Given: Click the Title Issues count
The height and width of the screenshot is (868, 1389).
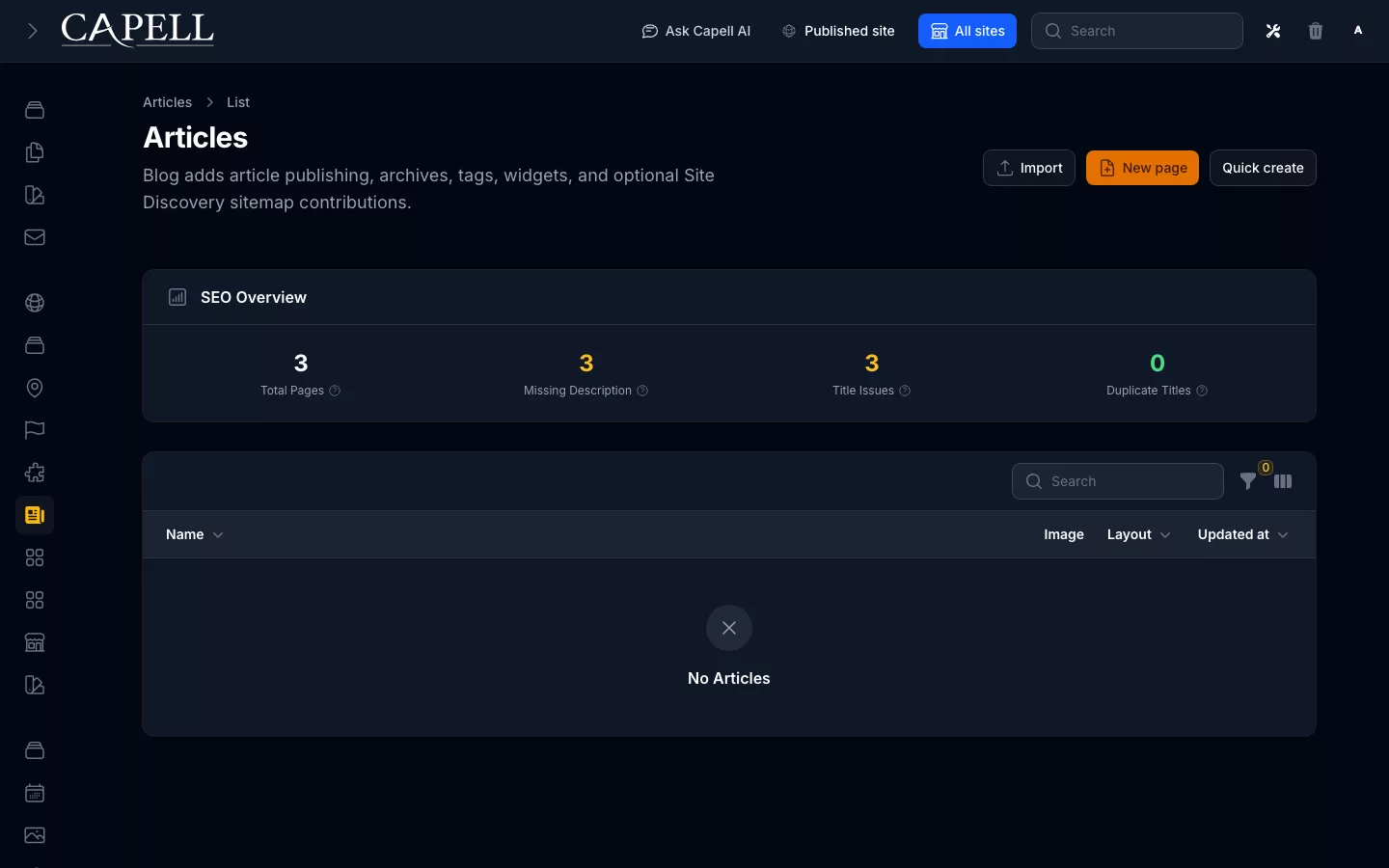Looking at the screenshot, I should (x=872, y=364).
